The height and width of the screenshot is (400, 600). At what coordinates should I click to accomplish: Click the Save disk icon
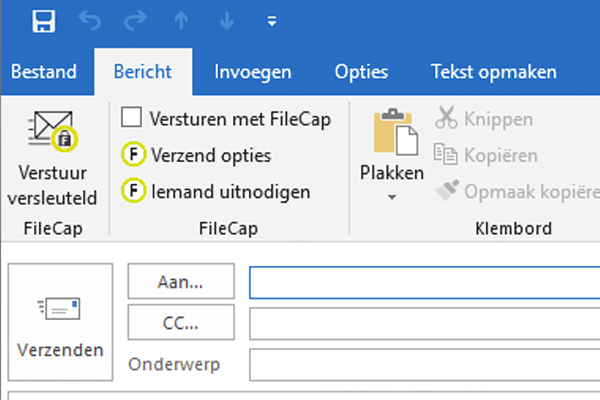43,20
